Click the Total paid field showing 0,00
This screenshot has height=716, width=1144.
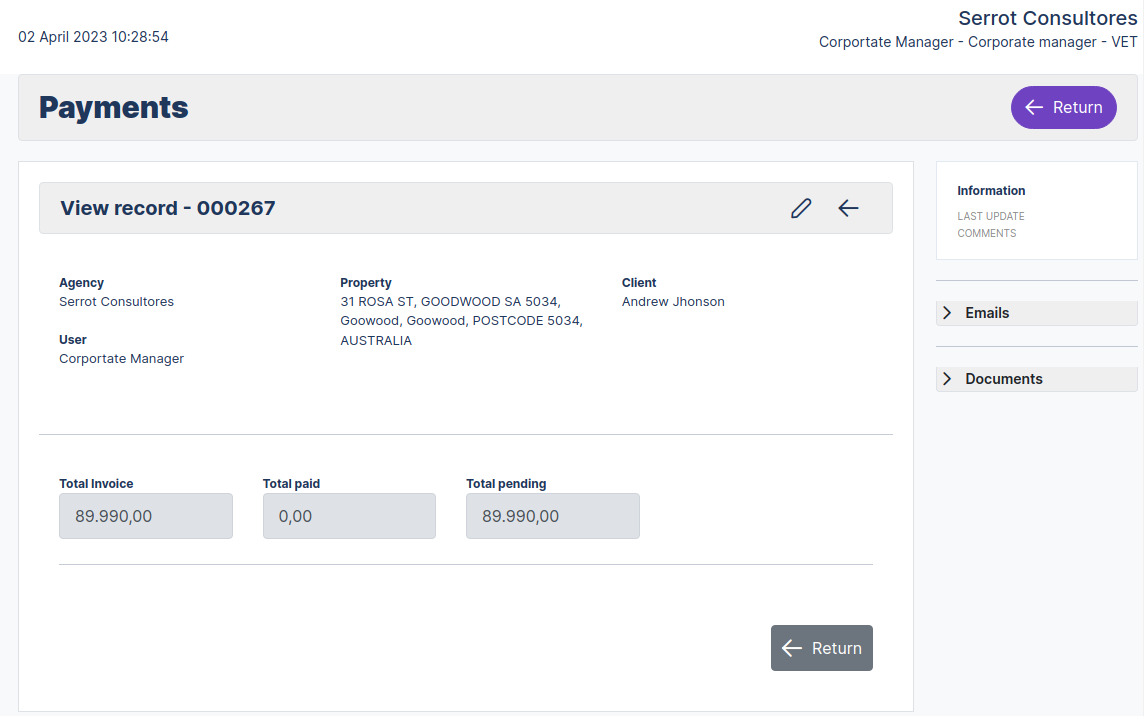click(x=348, y=515)
